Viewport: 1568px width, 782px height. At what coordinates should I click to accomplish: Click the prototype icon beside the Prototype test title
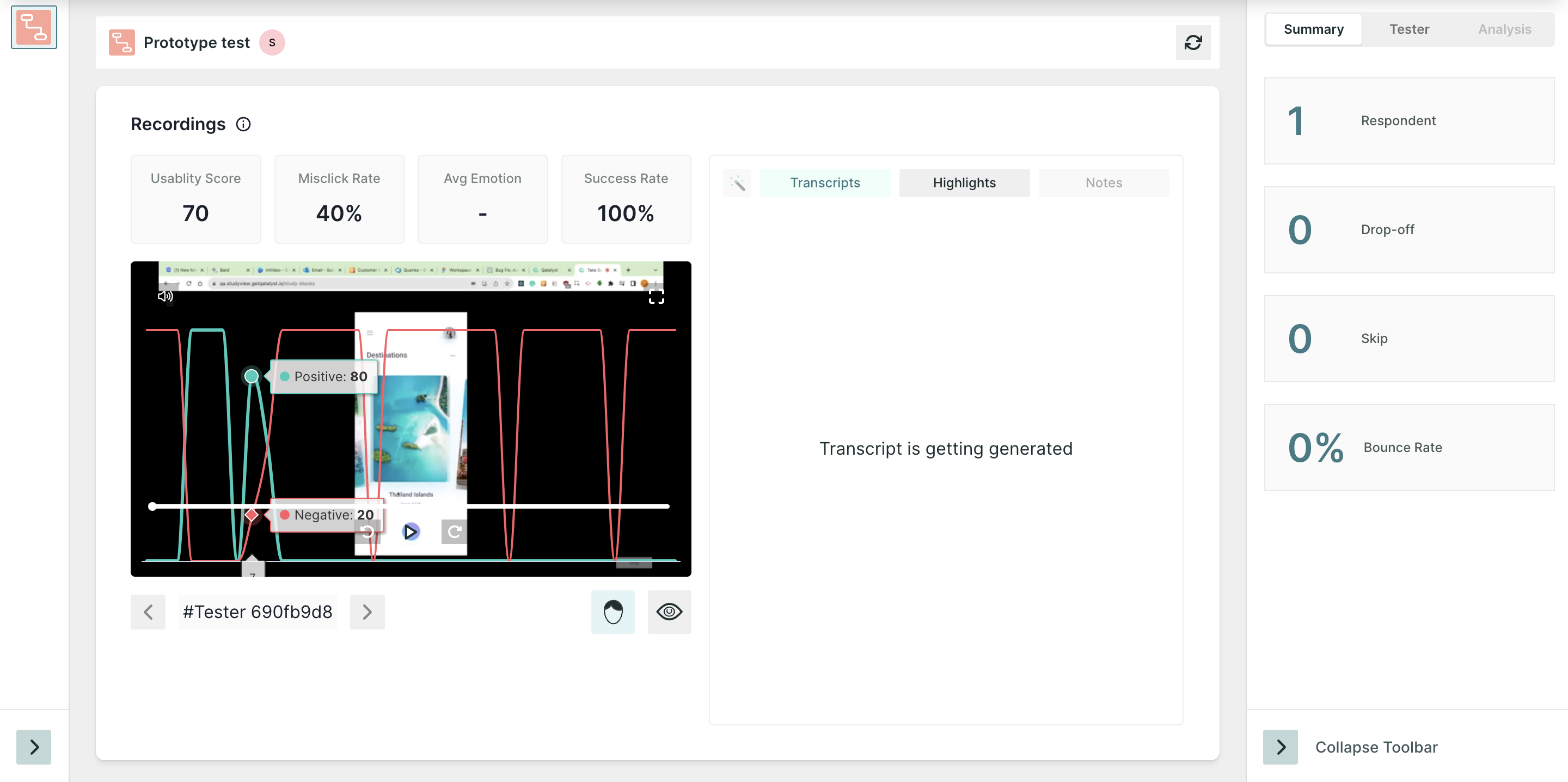click(x=122, y=42)
